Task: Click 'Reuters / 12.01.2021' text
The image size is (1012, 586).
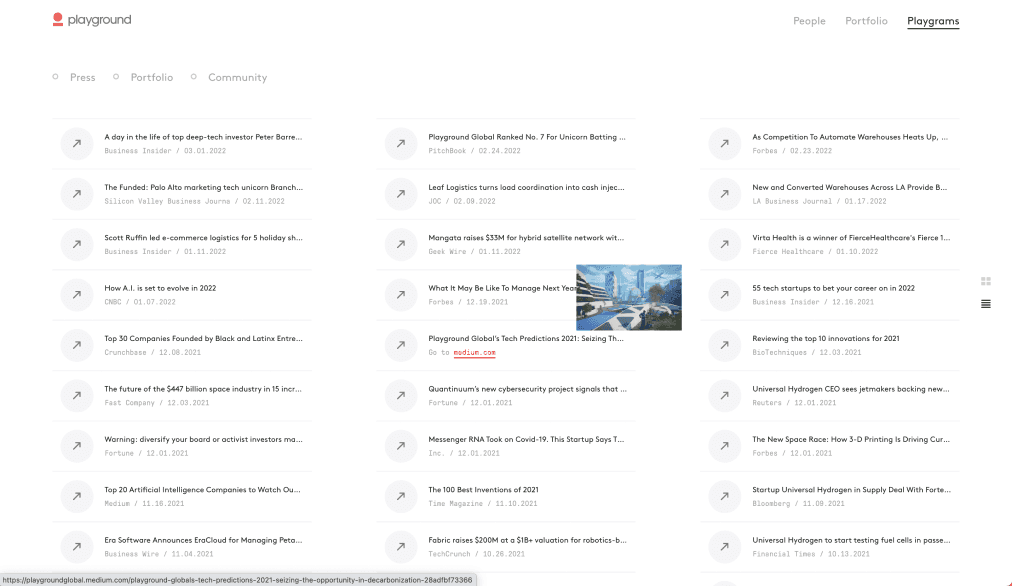Action: point(794,403)
